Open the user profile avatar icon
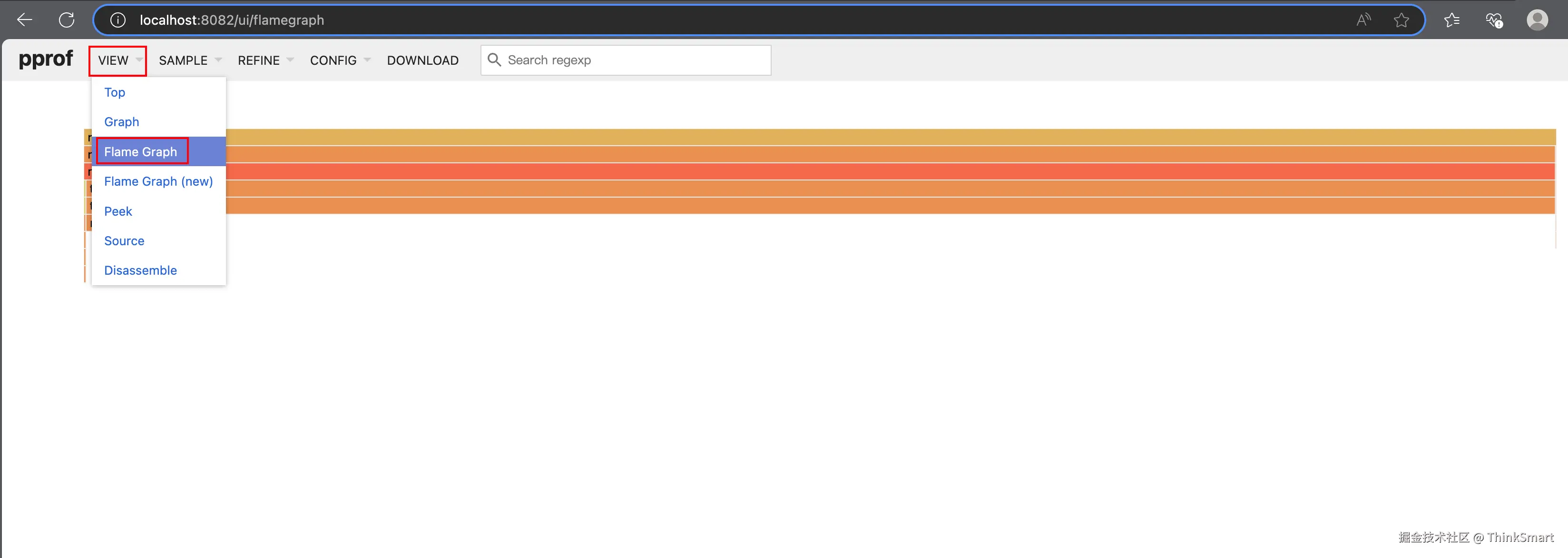 click(x=1537, y=20)
